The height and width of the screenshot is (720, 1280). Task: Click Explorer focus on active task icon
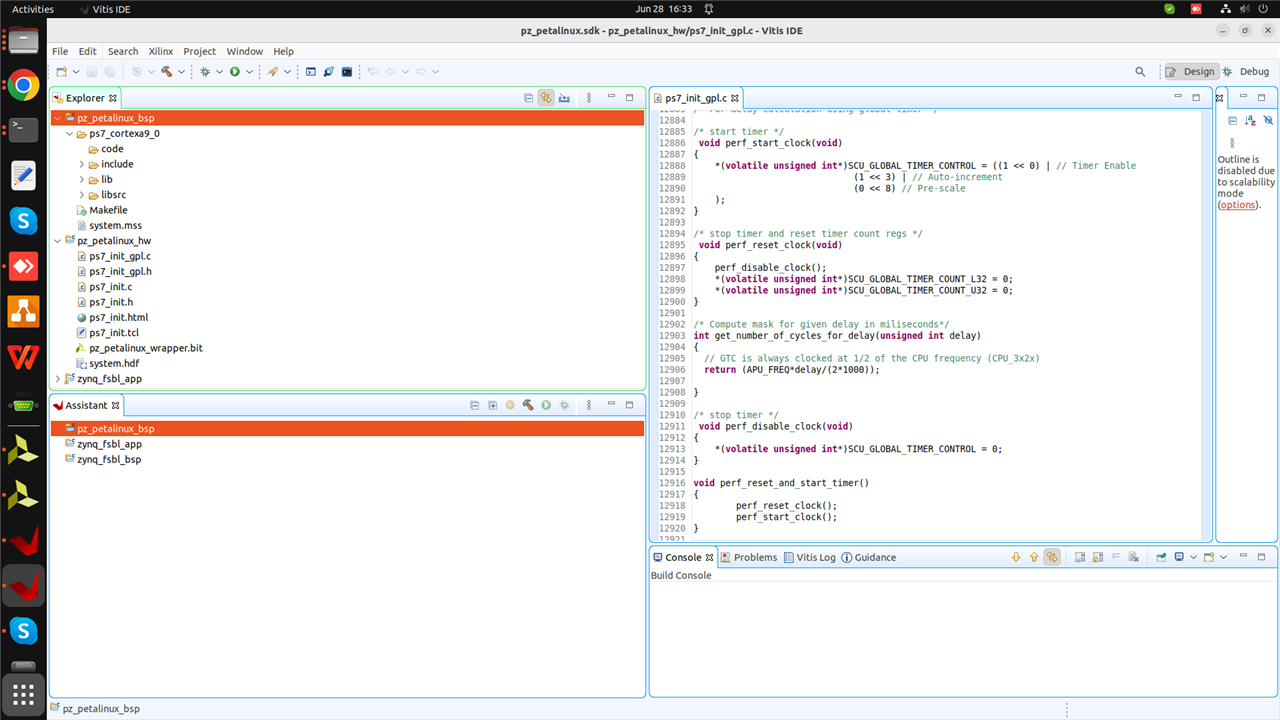pyautogui.click(x=565, y=98)
